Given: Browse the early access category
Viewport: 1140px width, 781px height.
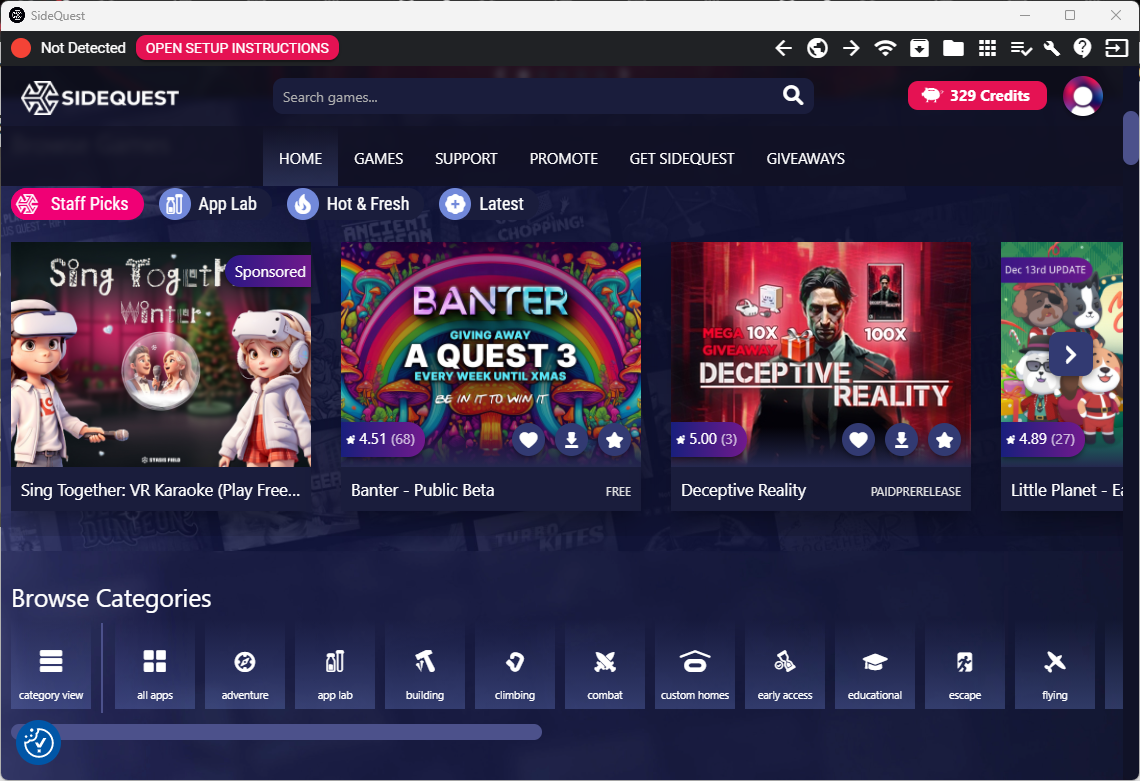Looking at the screenshot, I should pyautogui.click(x=785, y=668).
